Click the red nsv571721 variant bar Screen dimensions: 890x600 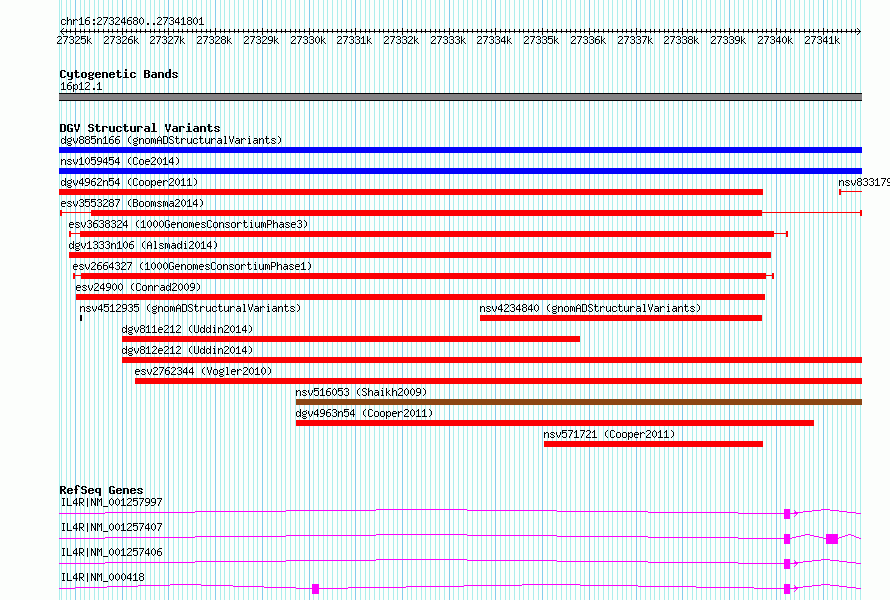coord(653,444)
